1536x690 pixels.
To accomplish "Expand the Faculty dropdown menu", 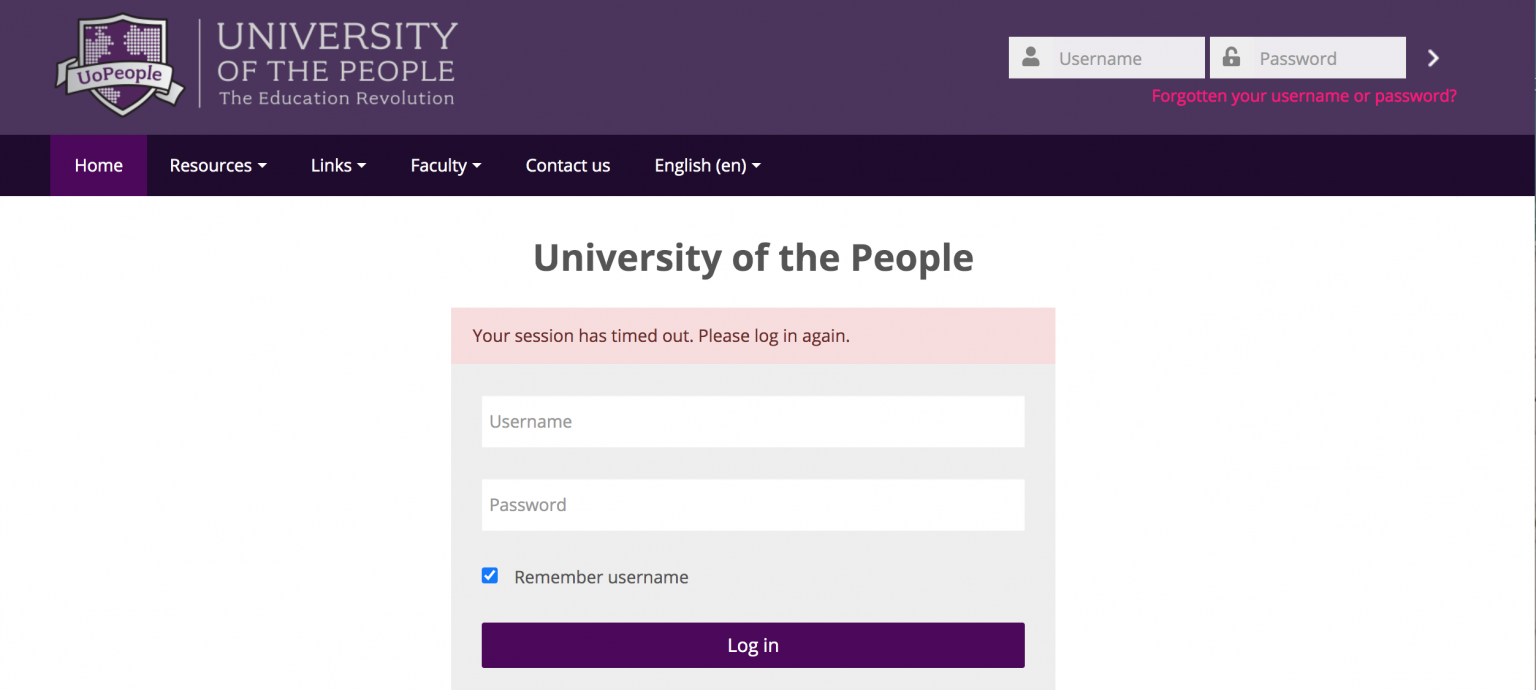I will click(x=445, y=166).
